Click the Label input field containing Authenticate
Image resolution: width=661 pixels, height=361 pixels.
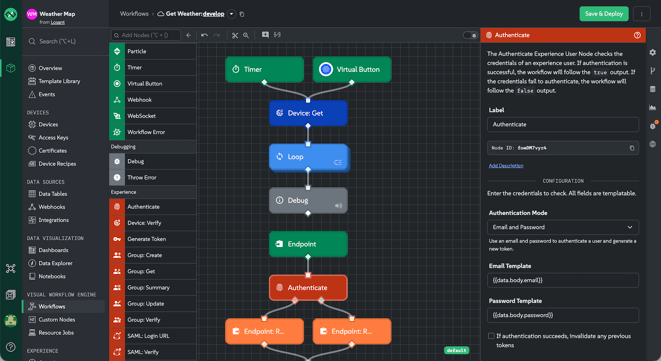click(563, 124)
